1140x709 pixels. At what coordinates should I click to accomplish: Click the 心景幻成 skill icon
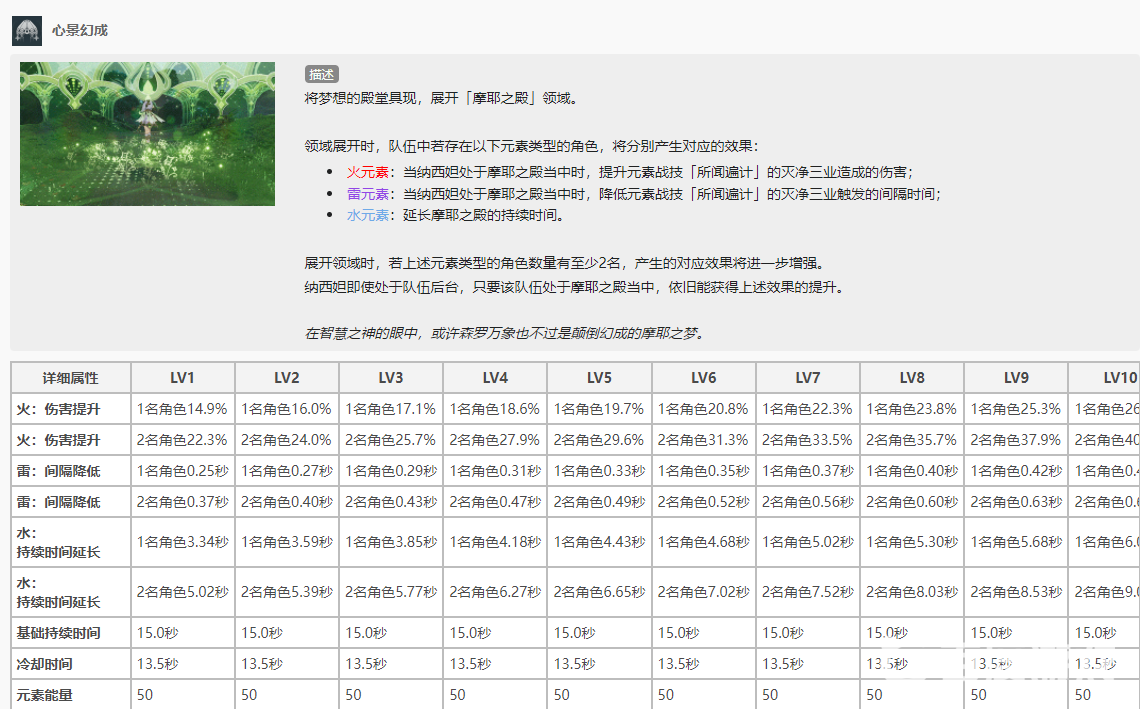(x=27, y=31)
